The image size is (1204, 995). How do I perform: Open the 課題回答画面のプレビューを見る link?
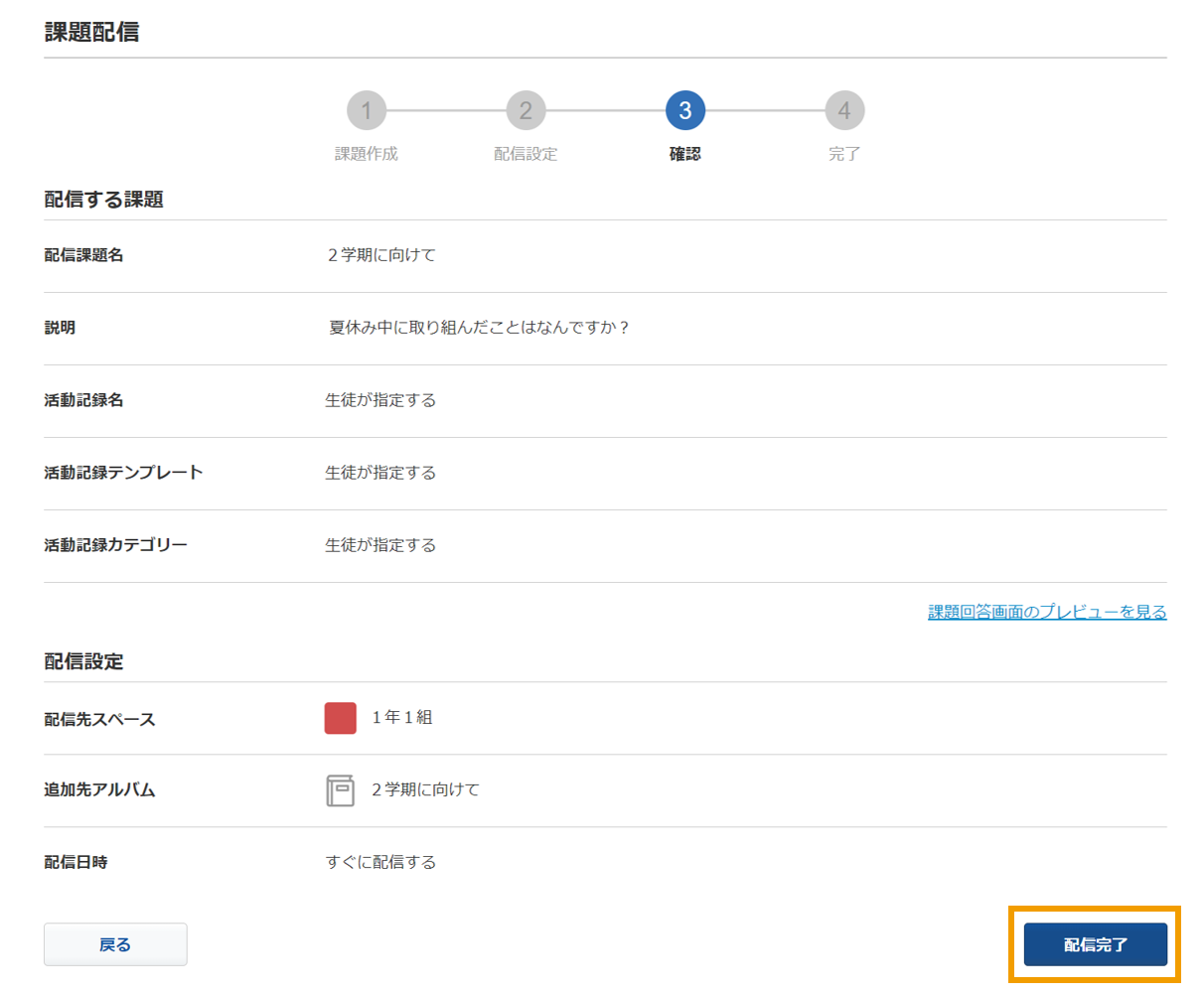[x=1046, y=612]
